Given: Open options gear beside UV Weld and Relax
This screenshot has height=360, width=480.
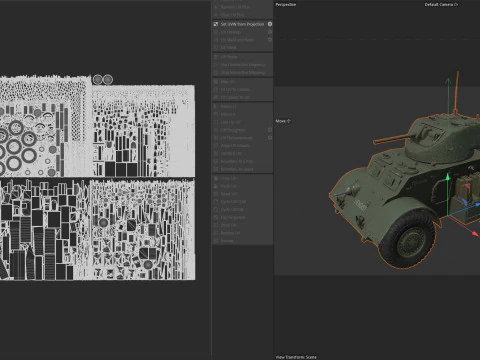Looking at the screenshot, I should point(270,40).
